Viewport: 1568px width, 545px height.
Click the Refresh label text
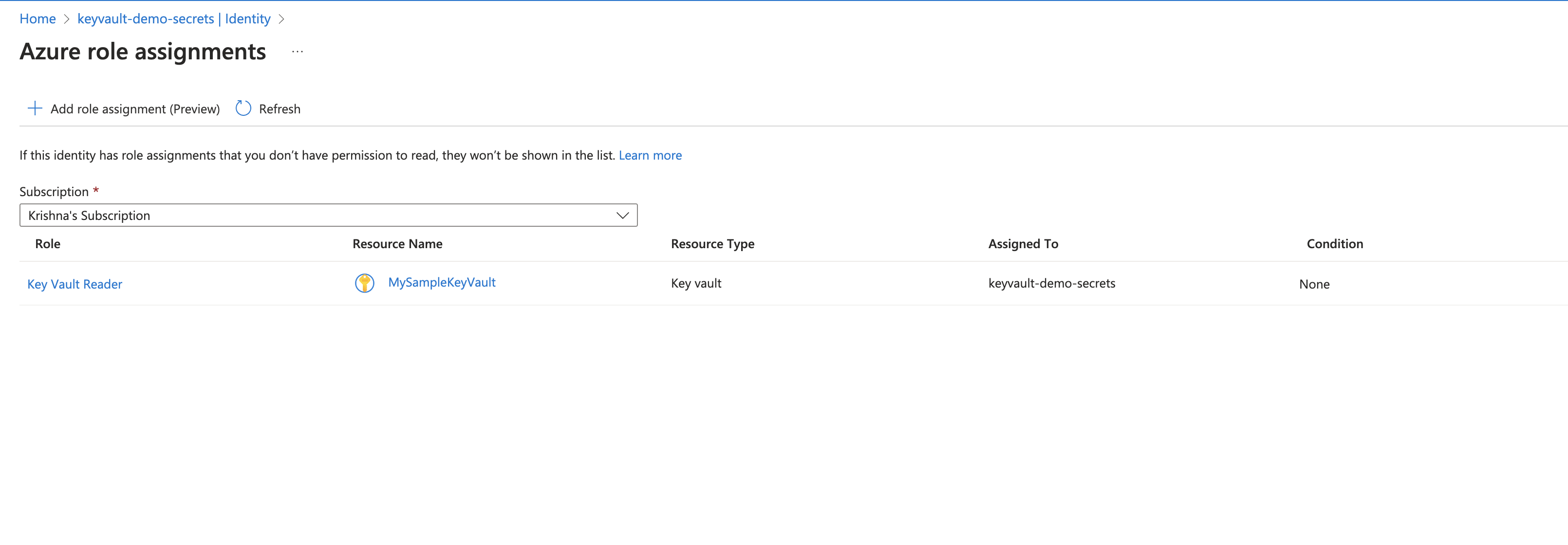[280, 108]
